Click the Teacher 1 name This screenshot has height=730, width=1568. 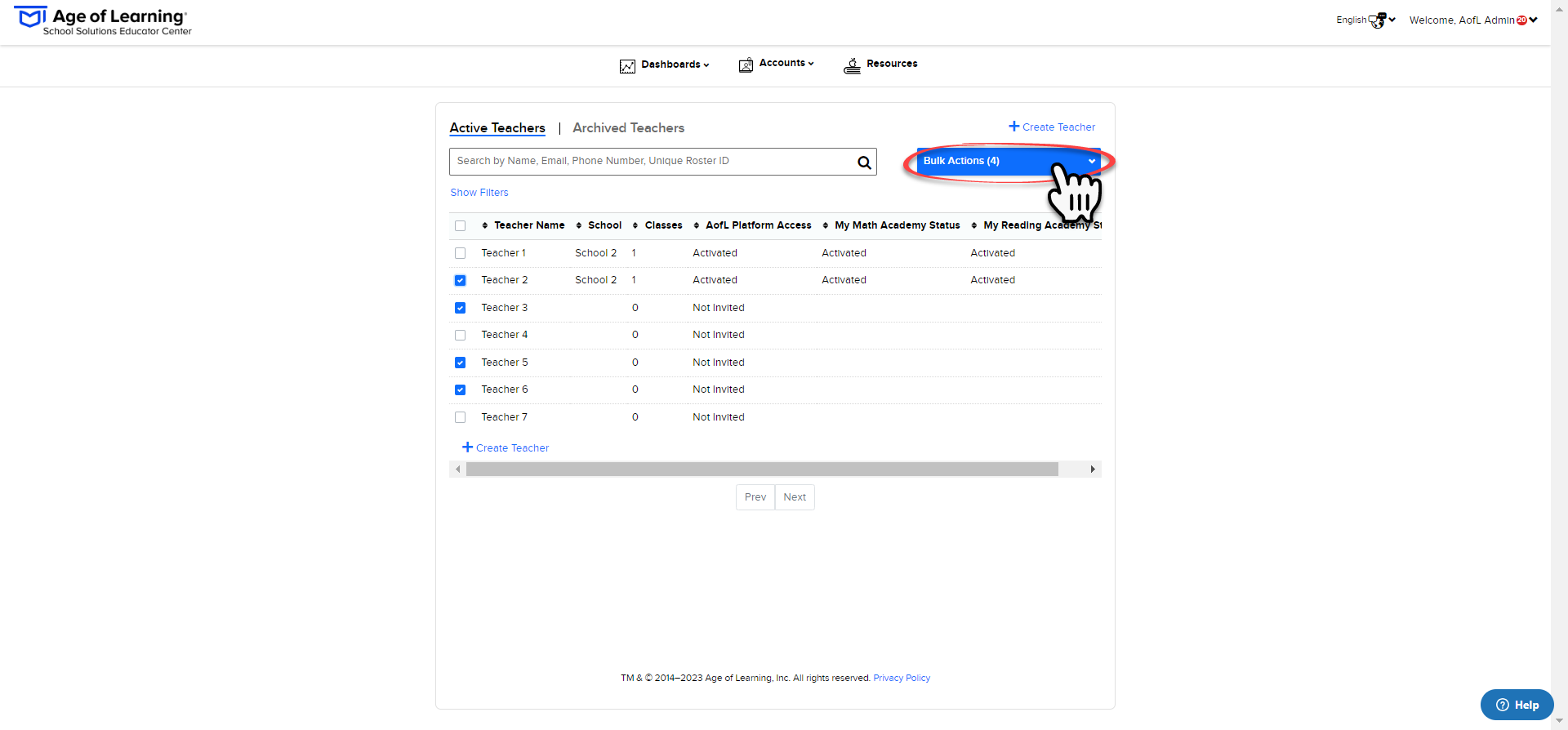point(504,253)
